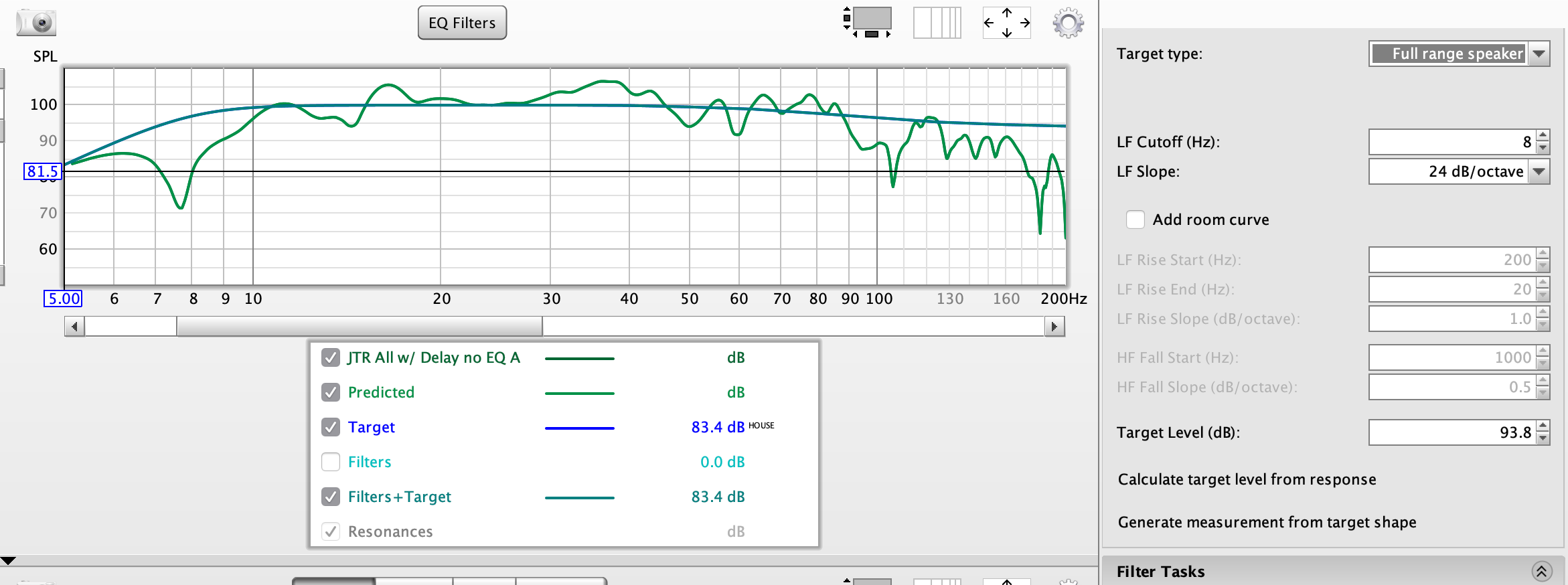Uncheck the Predicted trace checkbox
The width and height of the screenshot is (1568, 585).
331,392
